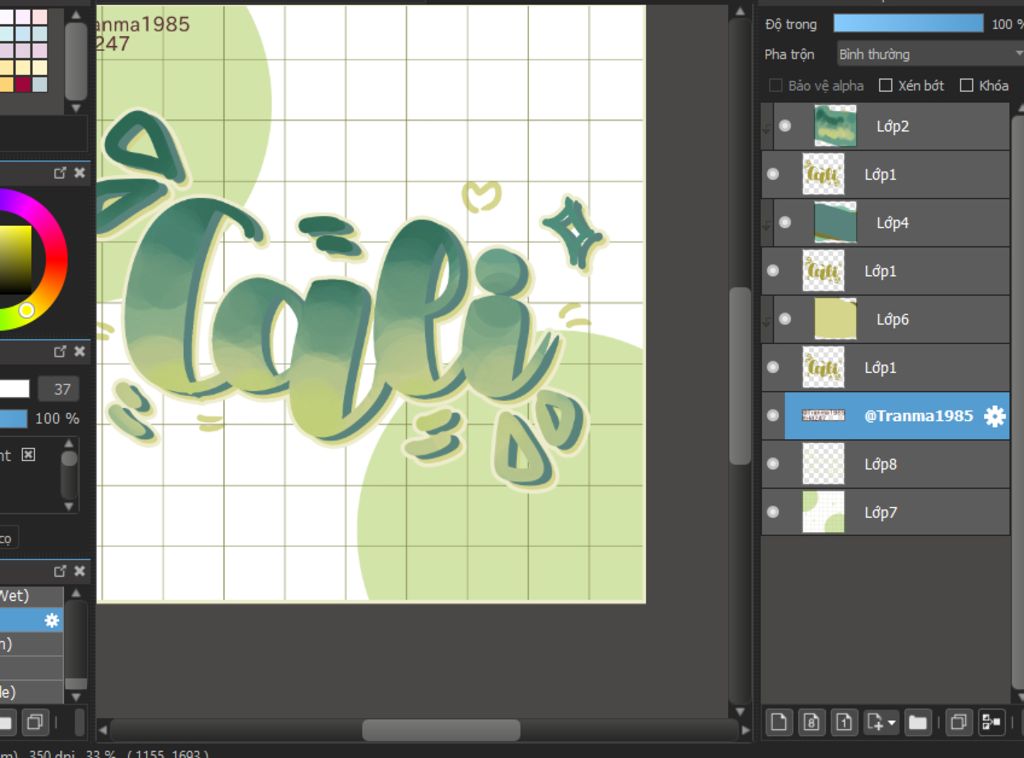This screenshot has width=1024, height=758.
Task: Hide the Lớp6 layer
Action: coord(785,319)
